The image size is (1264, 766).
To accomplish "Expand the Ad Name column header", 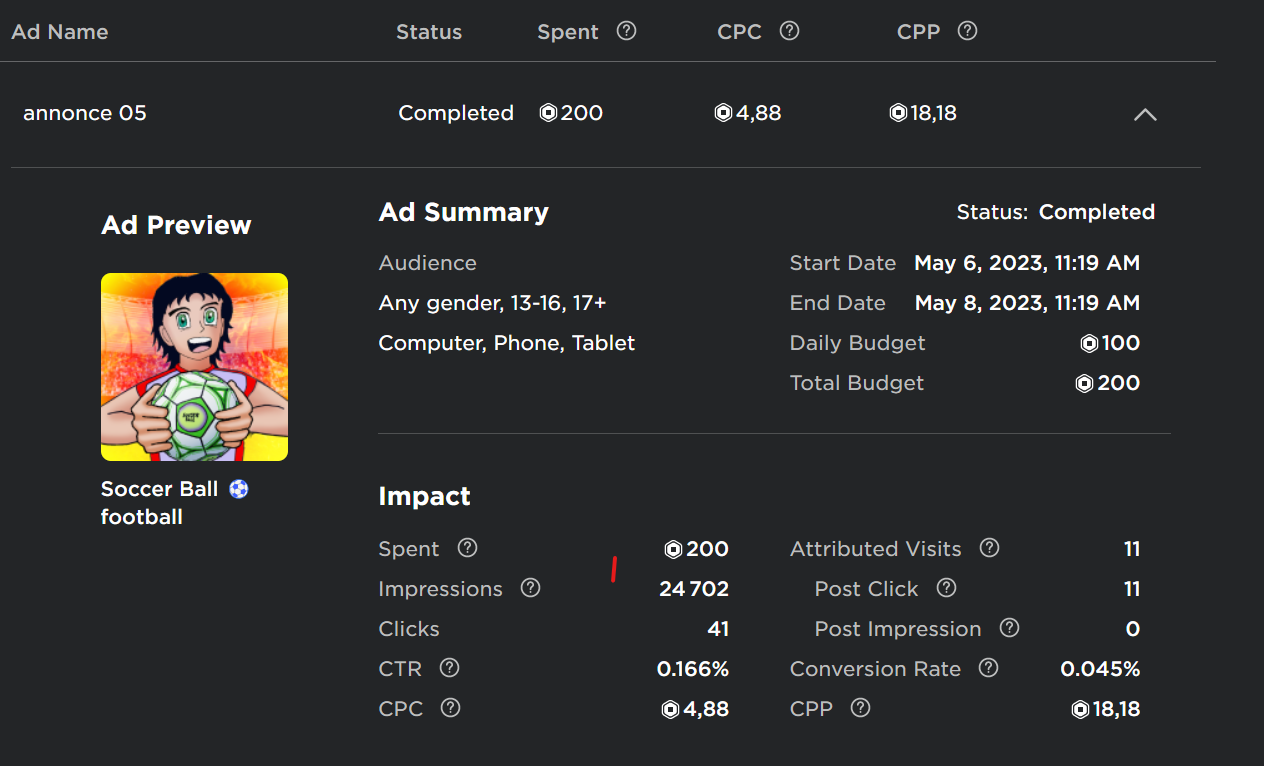I will click(x=60, y=31).
